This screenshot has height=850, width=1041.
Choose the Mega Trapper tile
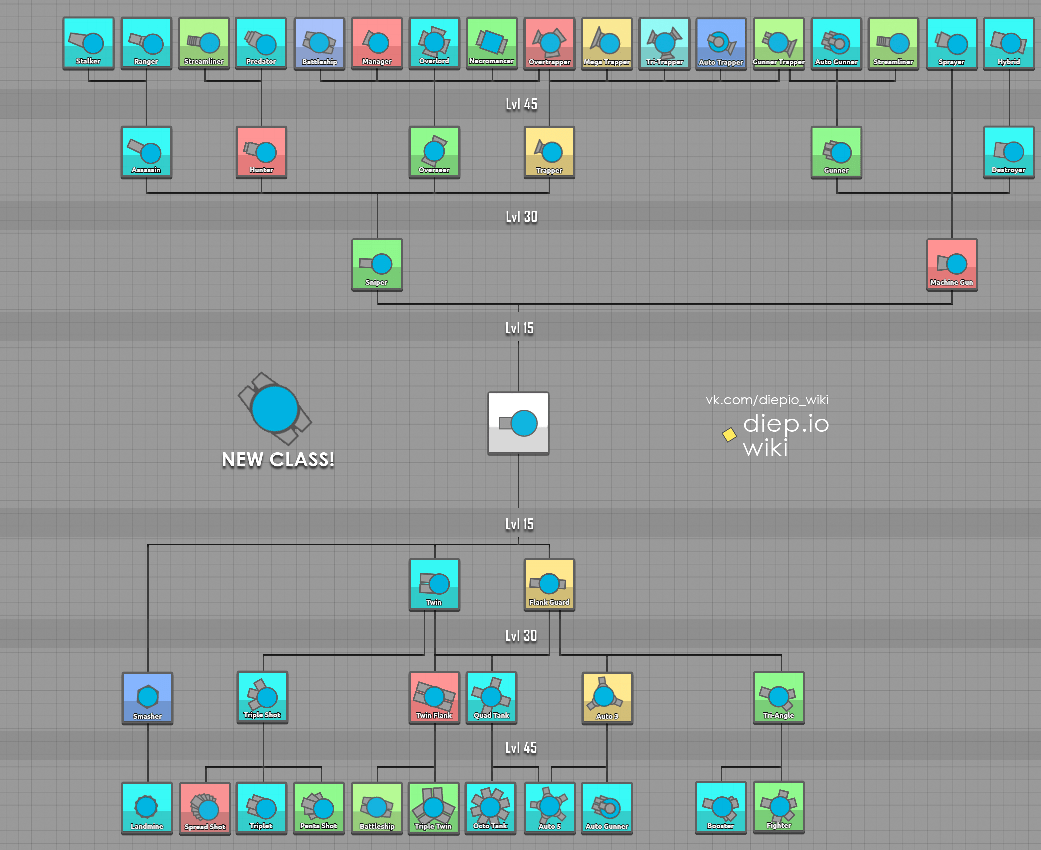607,43
